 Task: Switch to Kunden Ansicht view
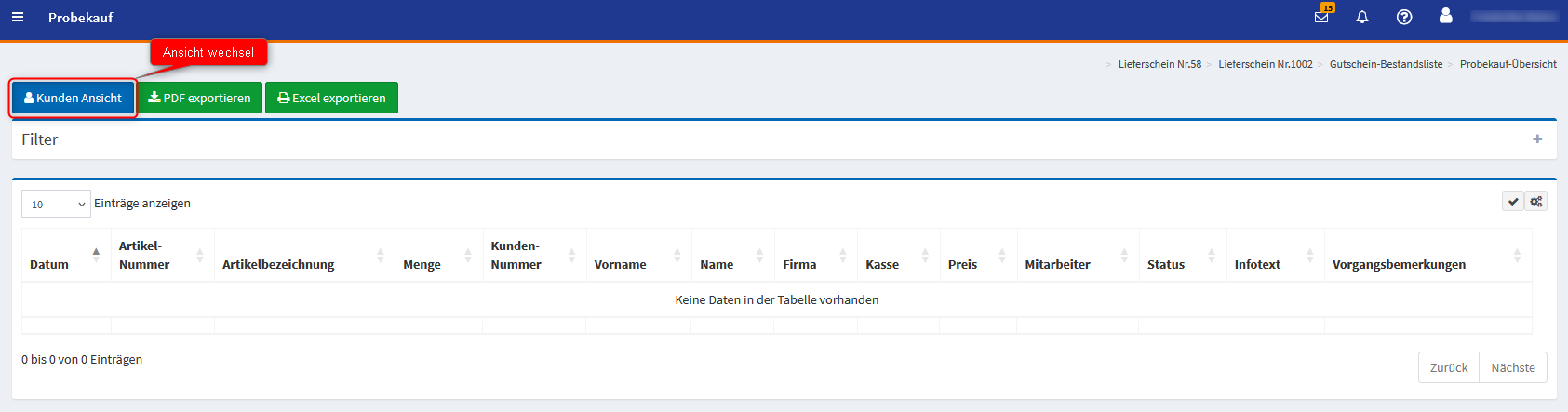73,98
